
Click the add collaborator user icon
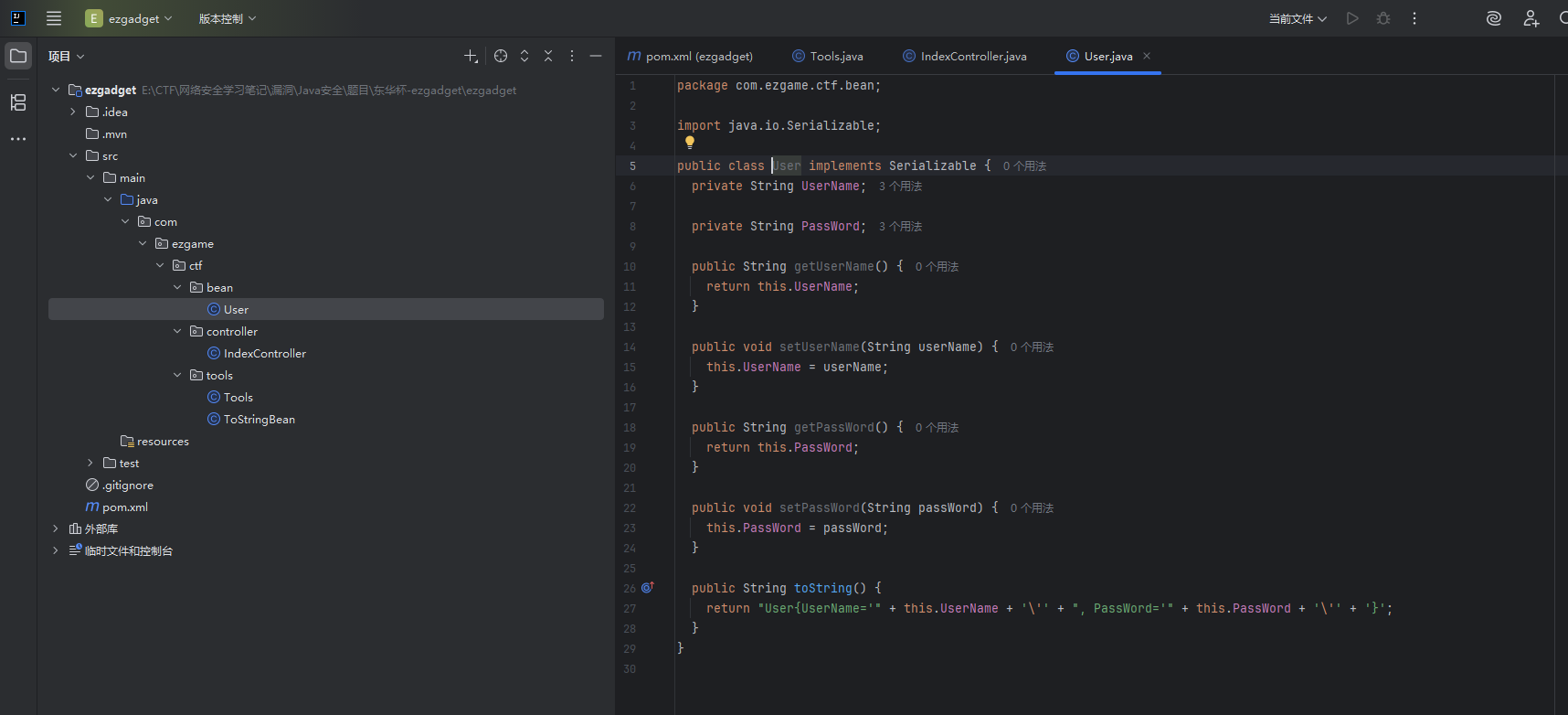click(x=1531, y=18)
